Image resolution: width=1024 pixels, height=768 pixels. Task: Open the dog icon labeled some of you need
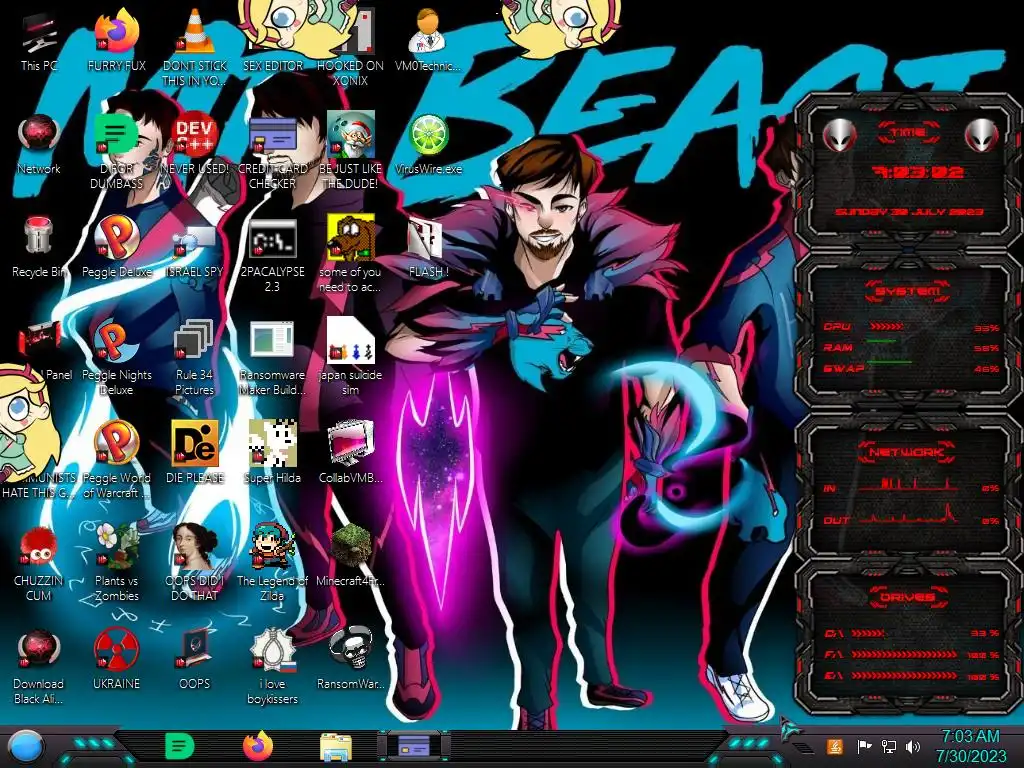[x=350, y=255]
